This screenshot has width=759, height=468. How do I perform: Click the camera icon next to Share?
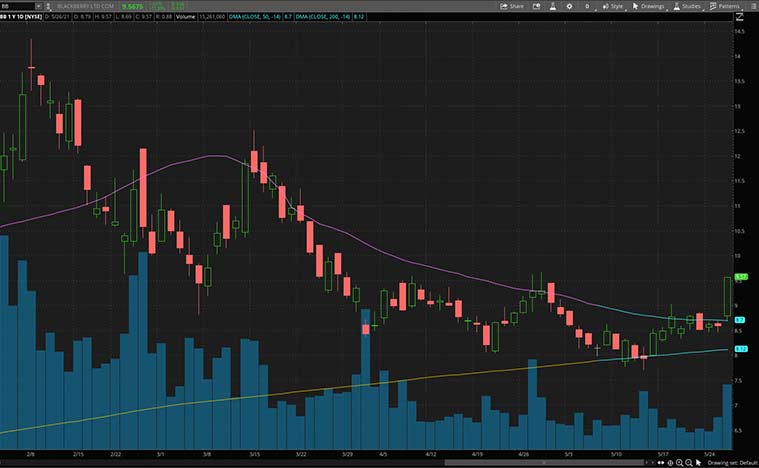click(534, 6)
